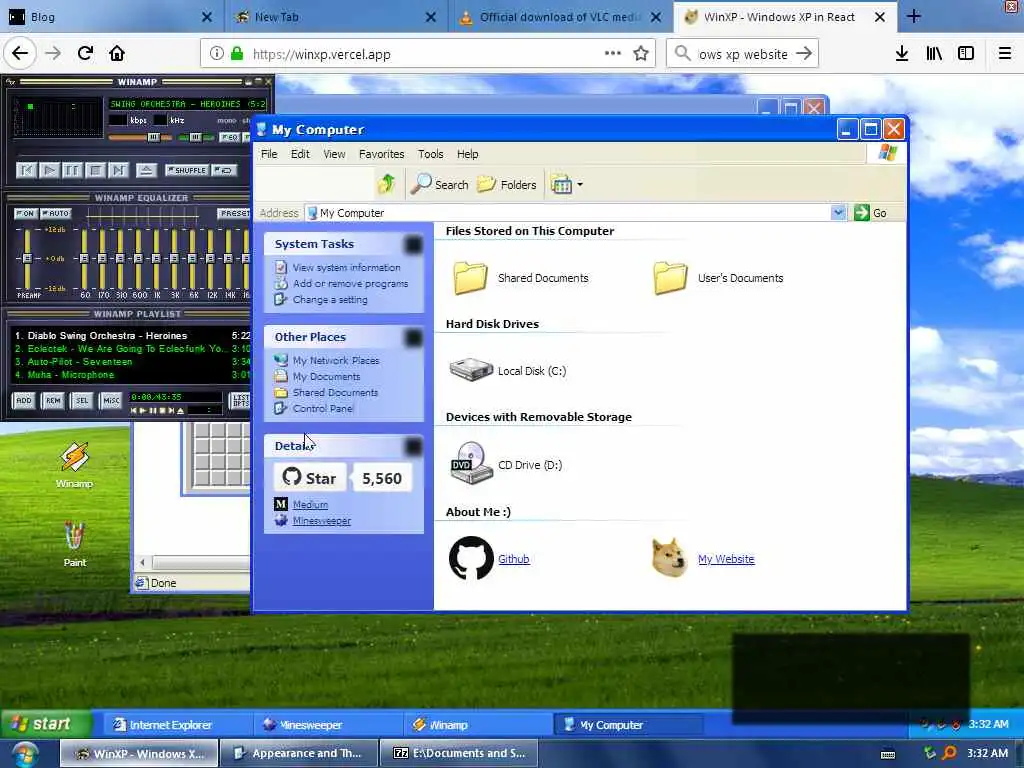Click equalizer PREAMP slider
The width and height of the screenshot is (1024, 768).
click(27, 258)
